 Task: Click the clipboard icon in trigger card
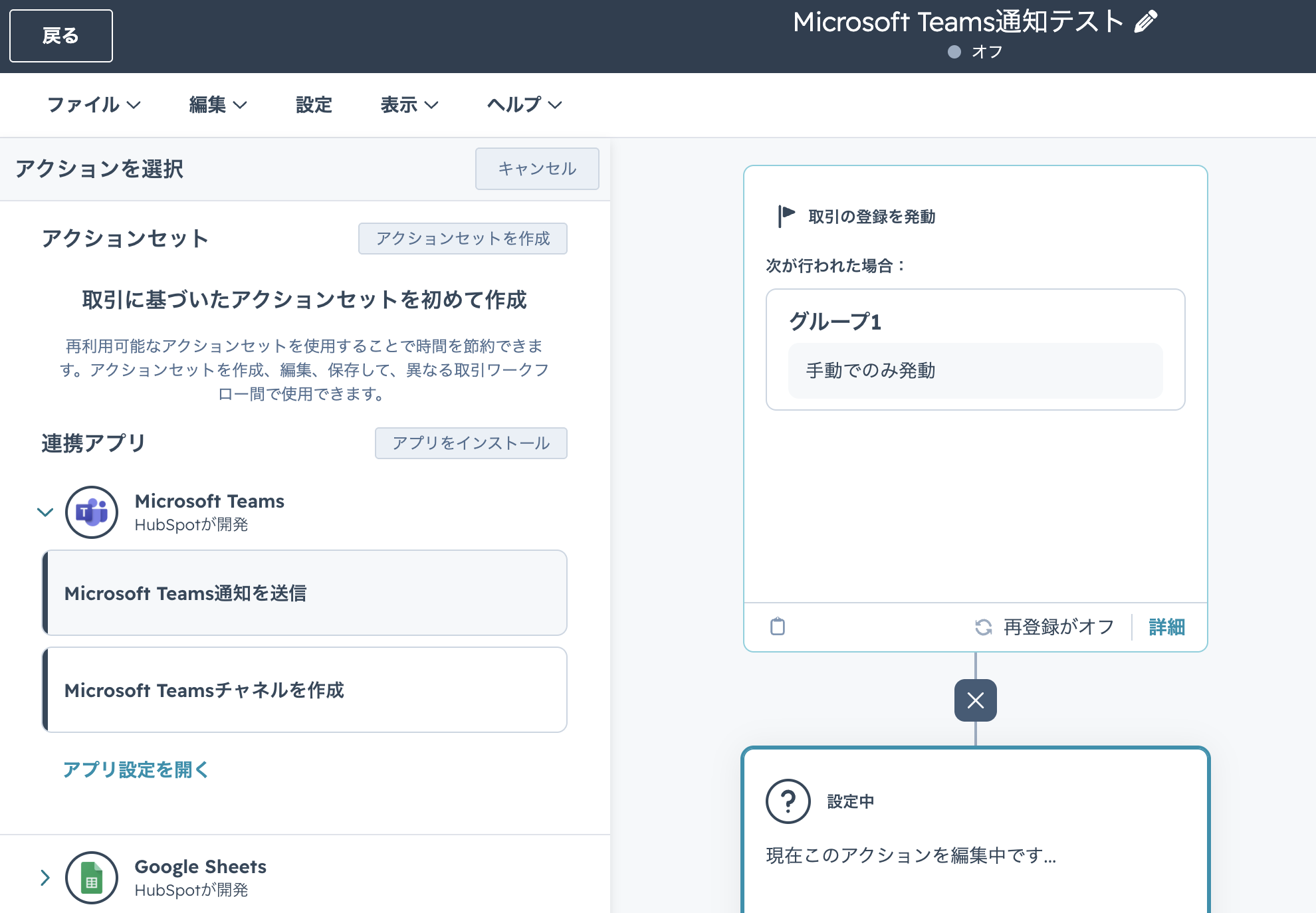click(778, 627)
